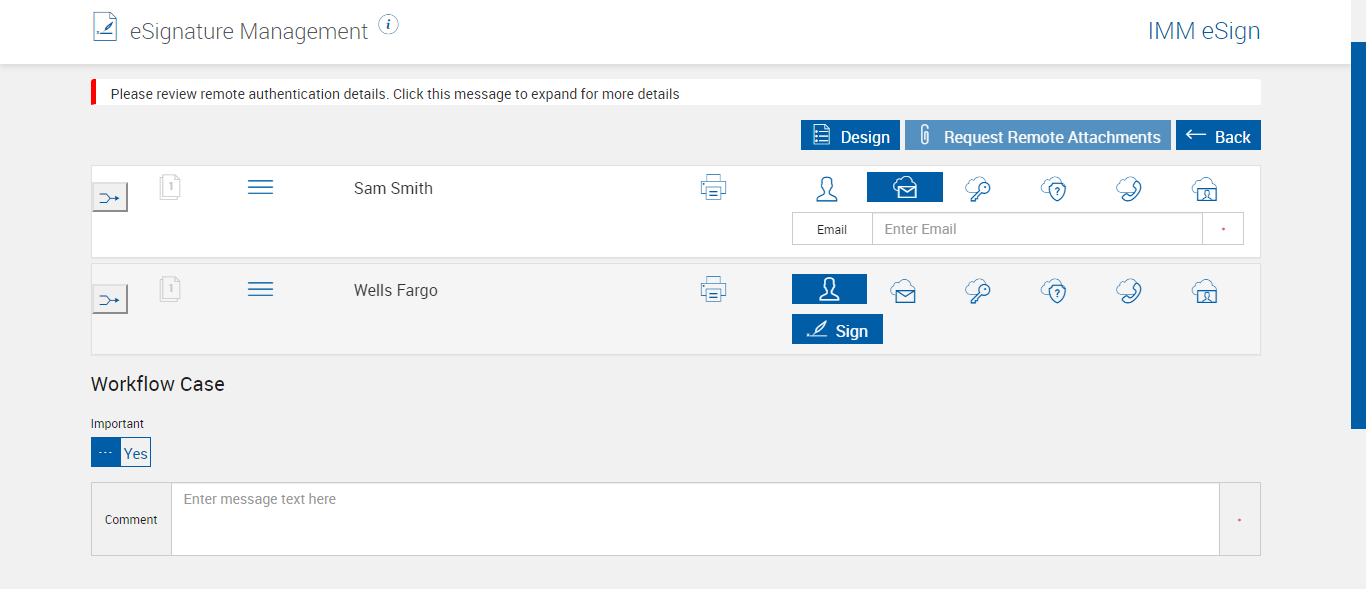Click the Back button
This screenshot has width=1366, height=589.
1218,136
